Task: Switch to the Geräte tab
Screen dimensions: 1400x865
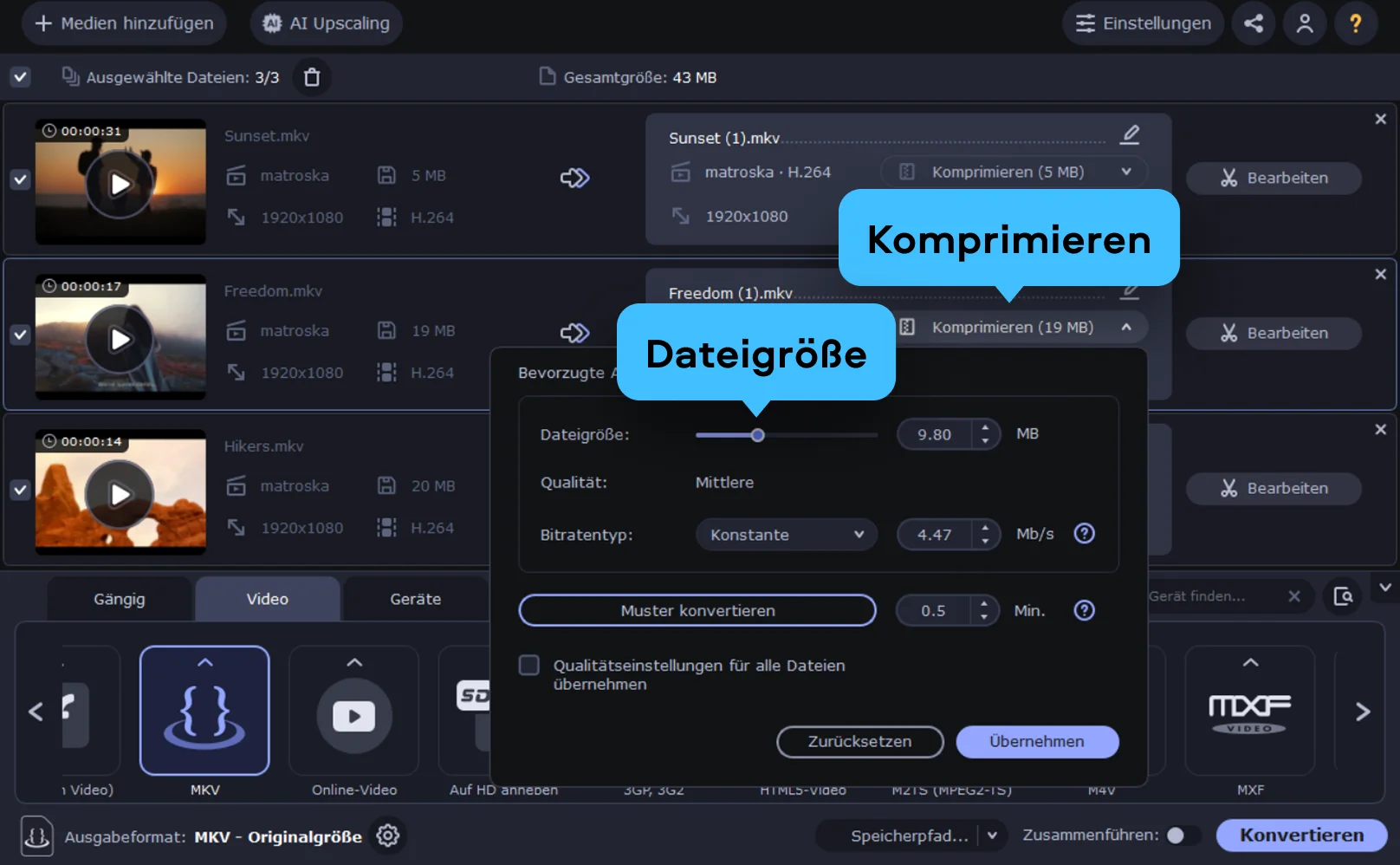Action: pyautogui.click(x=416, y=599)
